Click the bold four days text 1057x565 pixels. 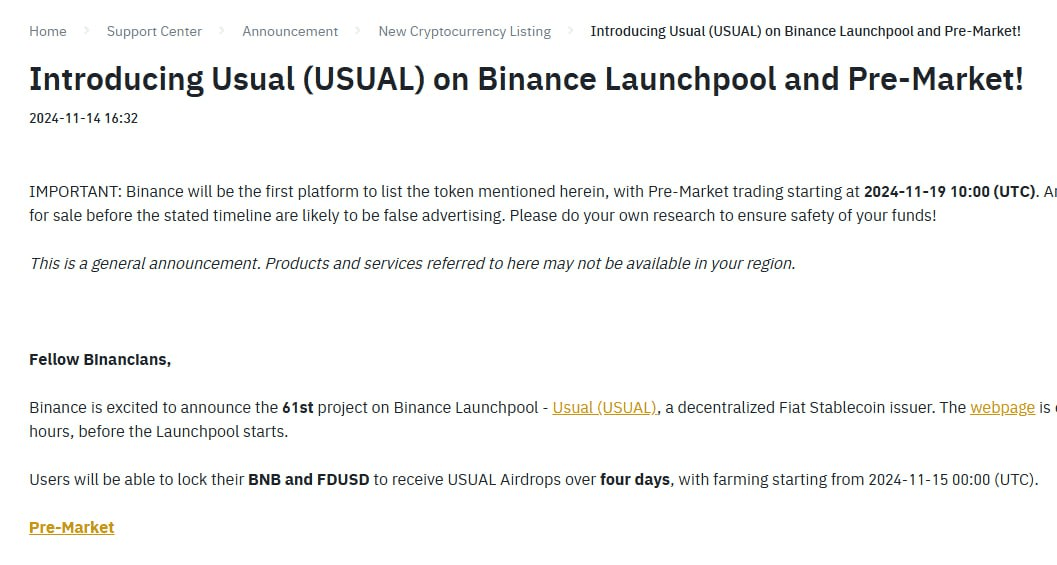click(635, 479)
